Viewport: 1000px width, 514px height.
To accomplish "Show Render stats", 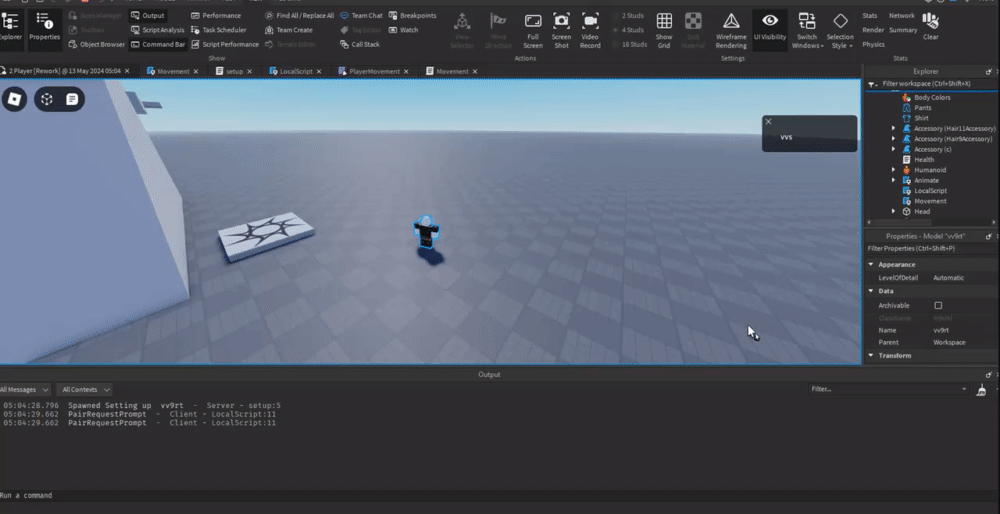I will (873, 30).
